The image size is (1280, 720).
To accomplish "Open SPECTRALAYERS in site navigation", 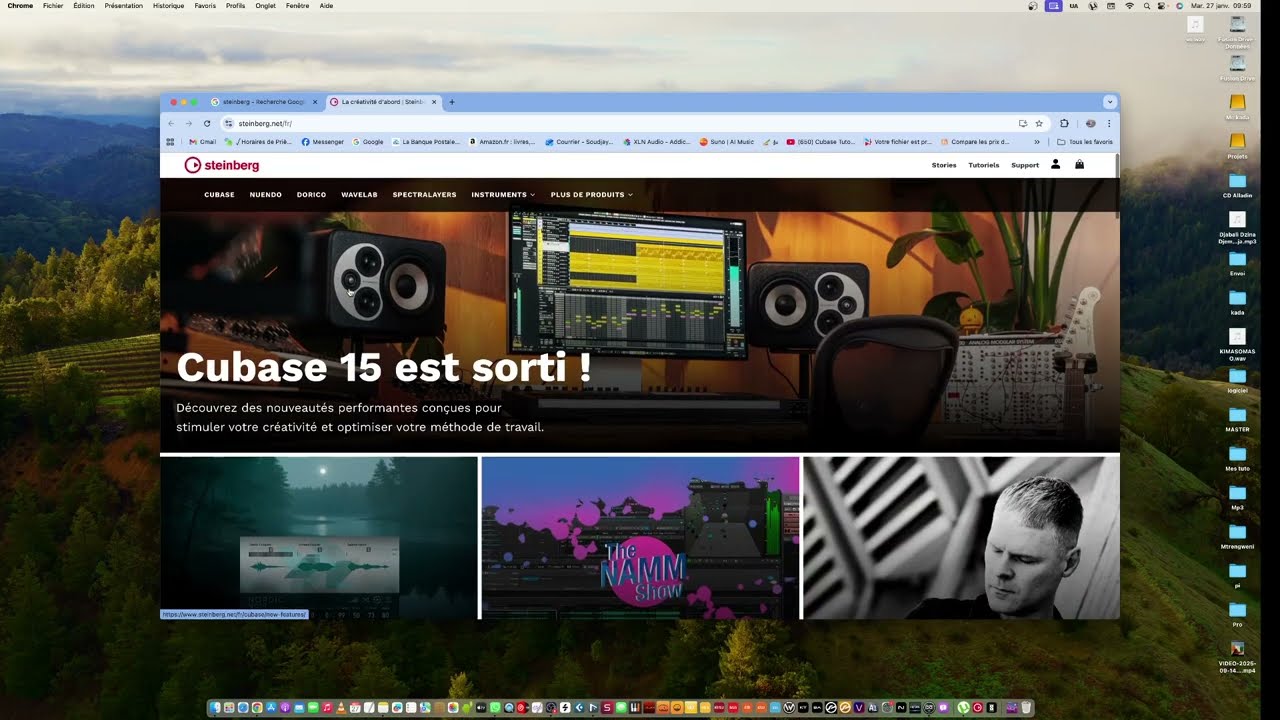I will 424,195.
